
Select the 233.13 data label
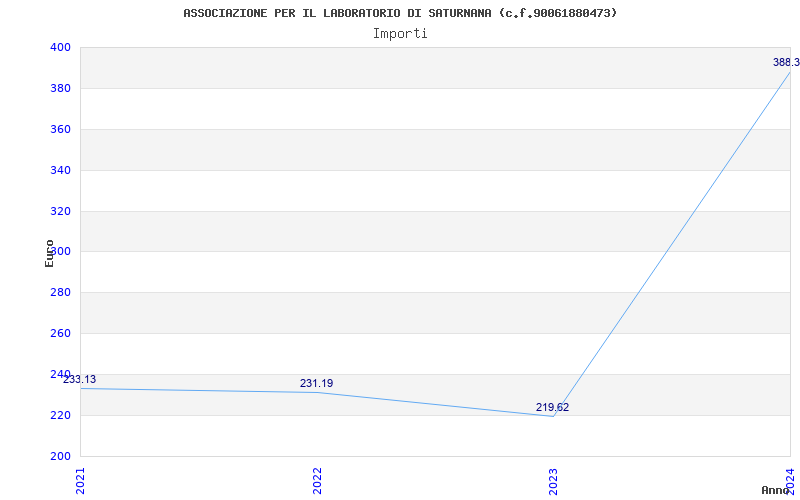point(79,379)
